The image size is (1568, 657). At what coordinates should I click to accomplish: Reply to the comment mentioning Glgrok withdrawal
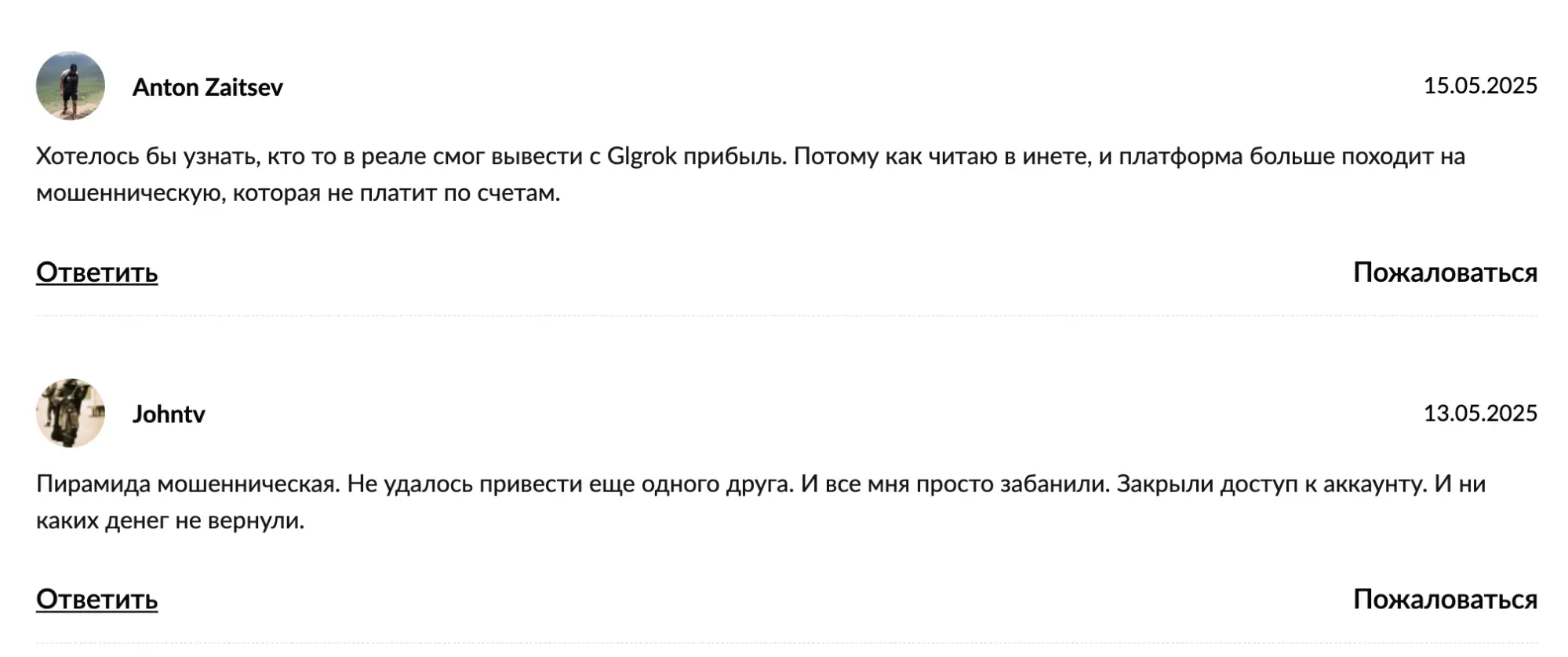click(96, 273)
